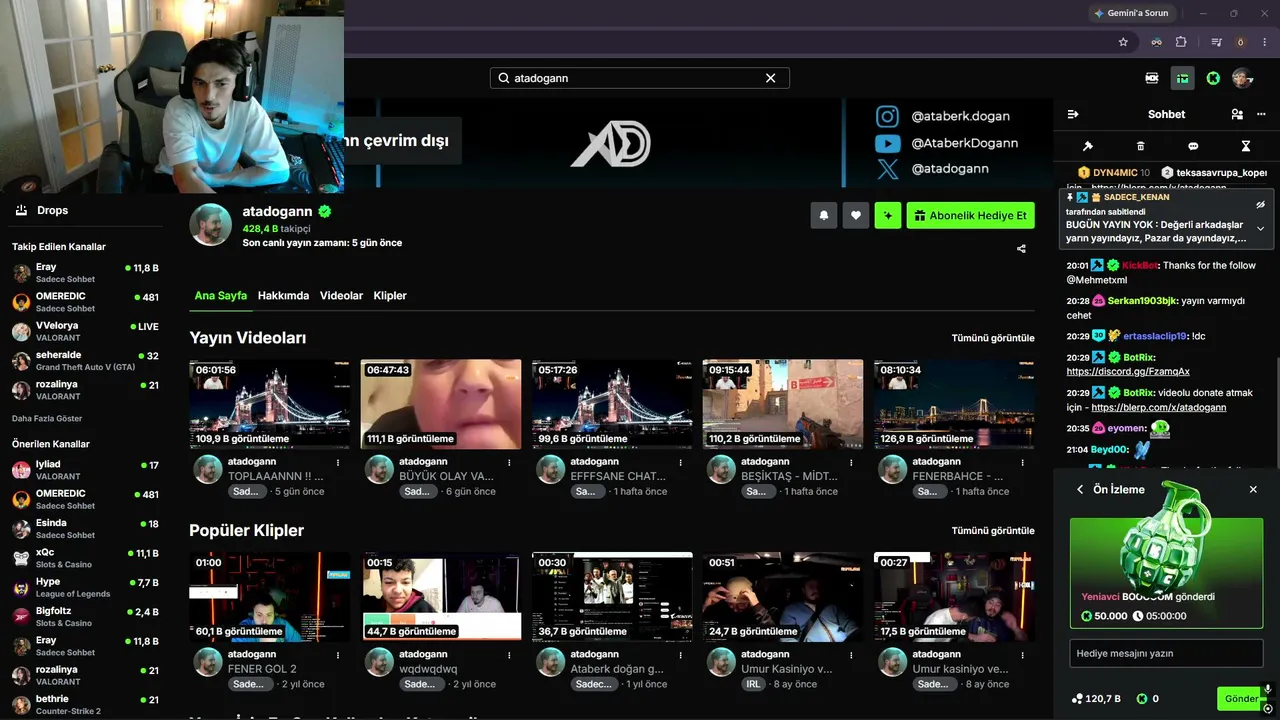Switch to the Ana Sayfa tab

(x=220, y=296)
